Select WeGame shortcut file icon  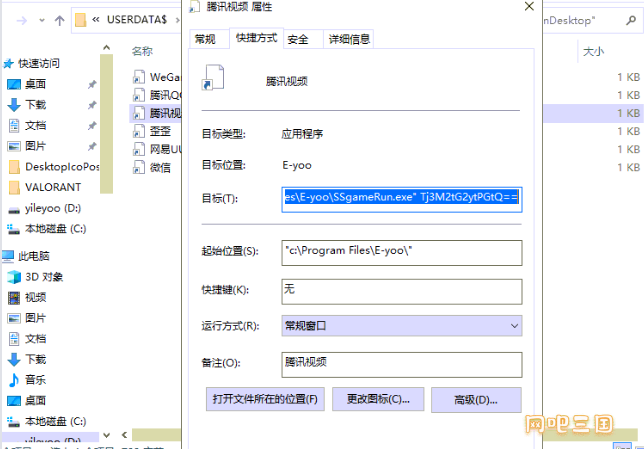coord(141,76)
